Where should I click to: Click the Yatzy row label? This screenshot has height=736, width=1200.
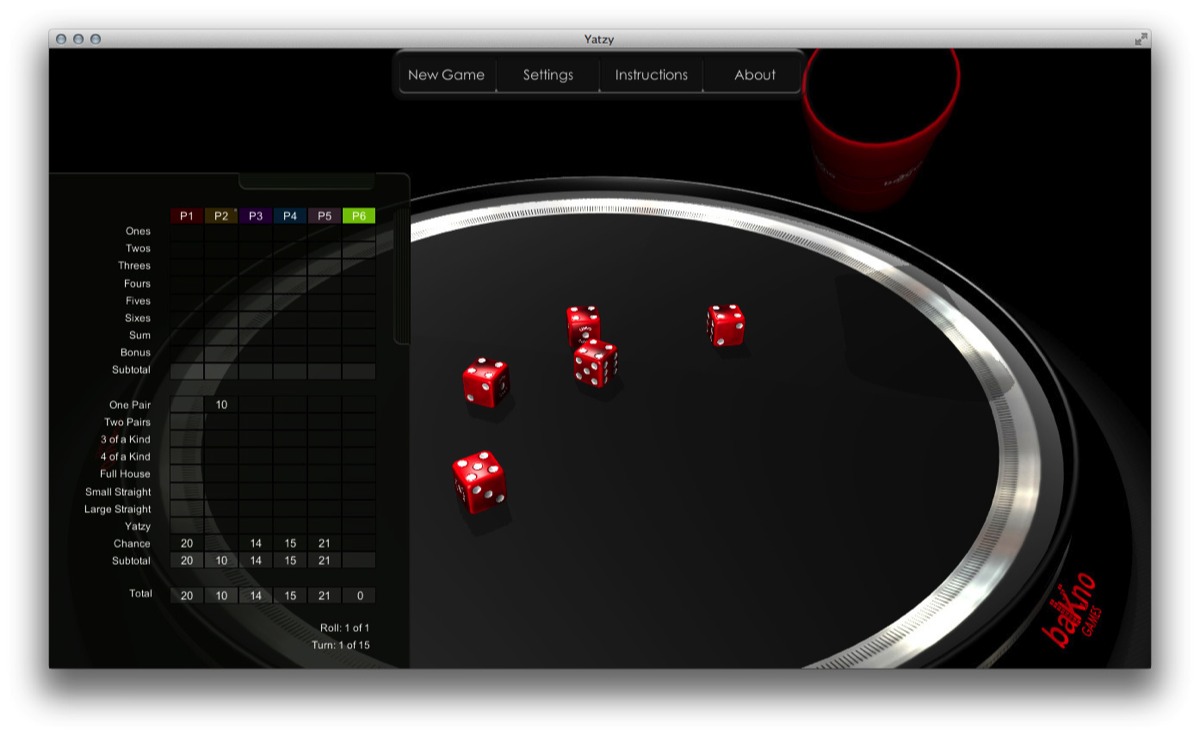138,526
